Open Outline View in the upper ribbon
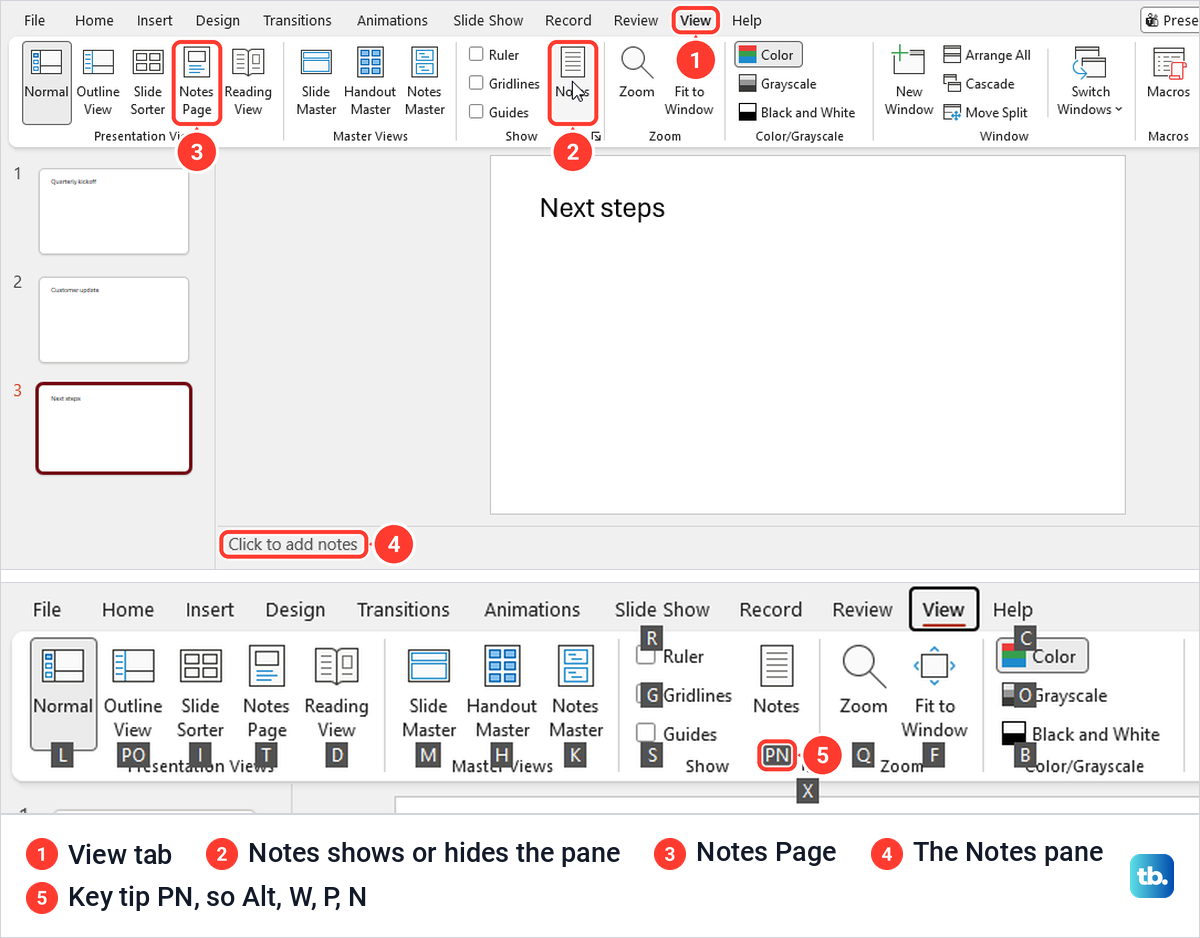Viewport: 1200px width, 938px height. tap(98, 82)
